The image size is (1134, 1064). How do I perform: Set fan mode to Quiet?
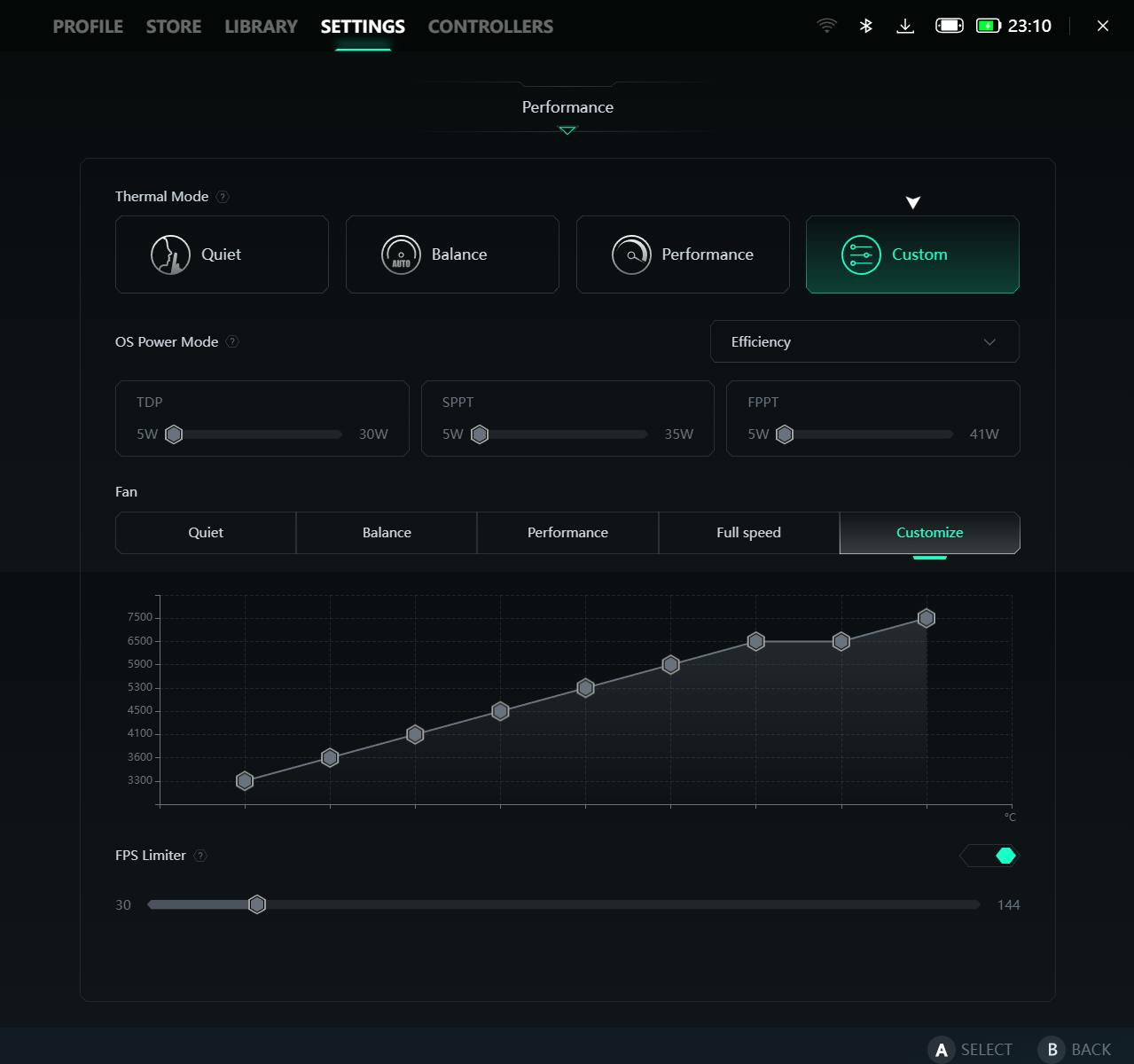tap(206, 533)
